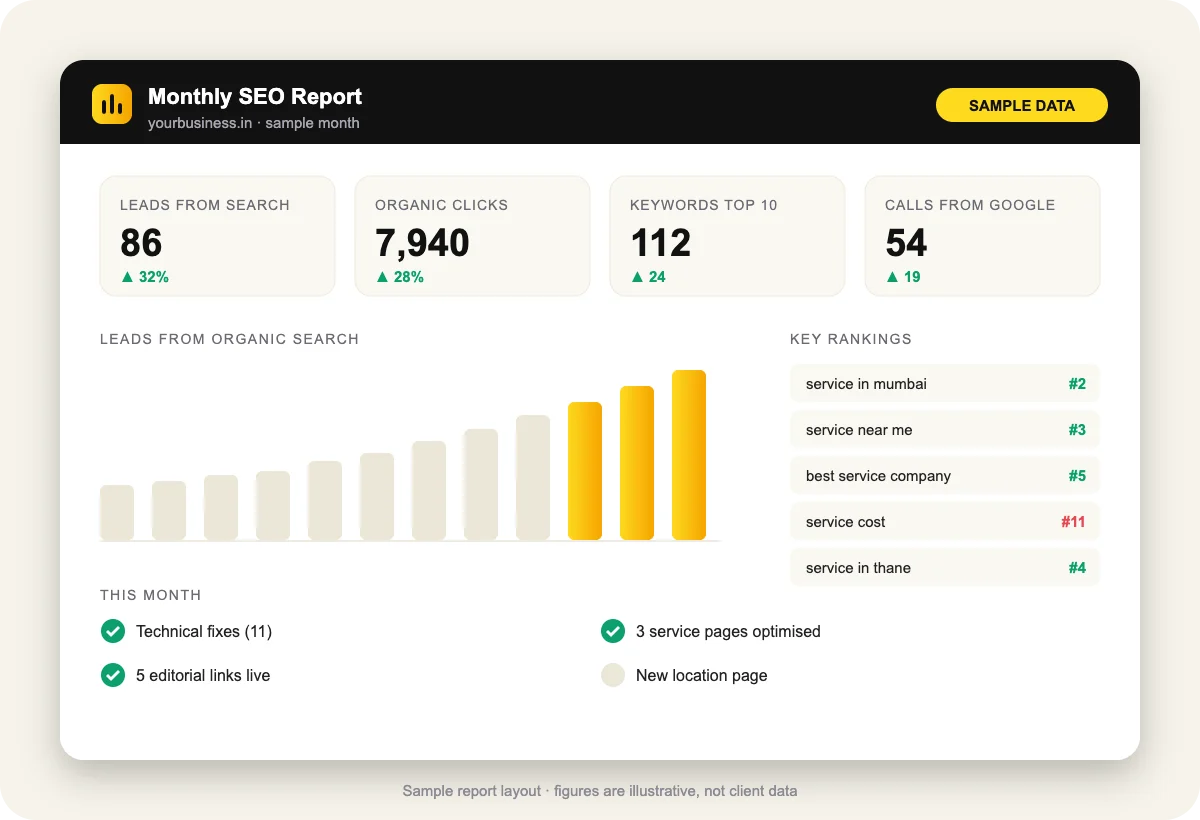Toggle the 5 editorial links live checkmark

click(113, 675)
